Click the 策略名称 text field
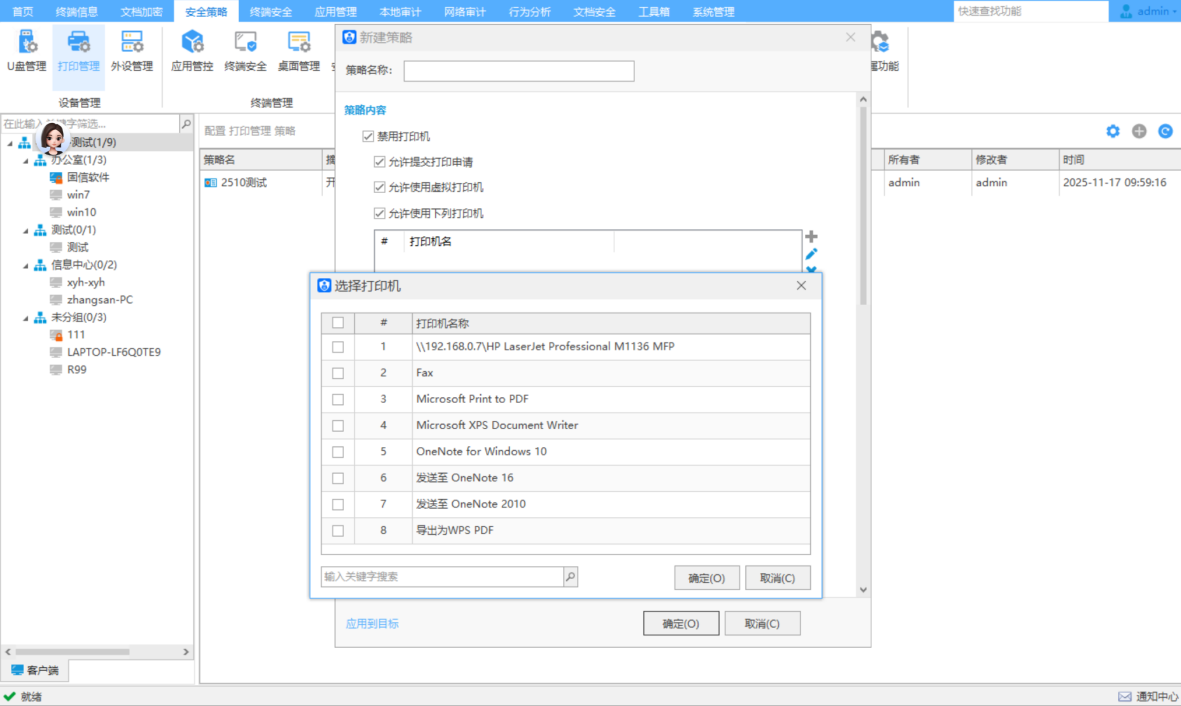The width and height of the screenshot is (1181, 706). [x=518, y=71]
